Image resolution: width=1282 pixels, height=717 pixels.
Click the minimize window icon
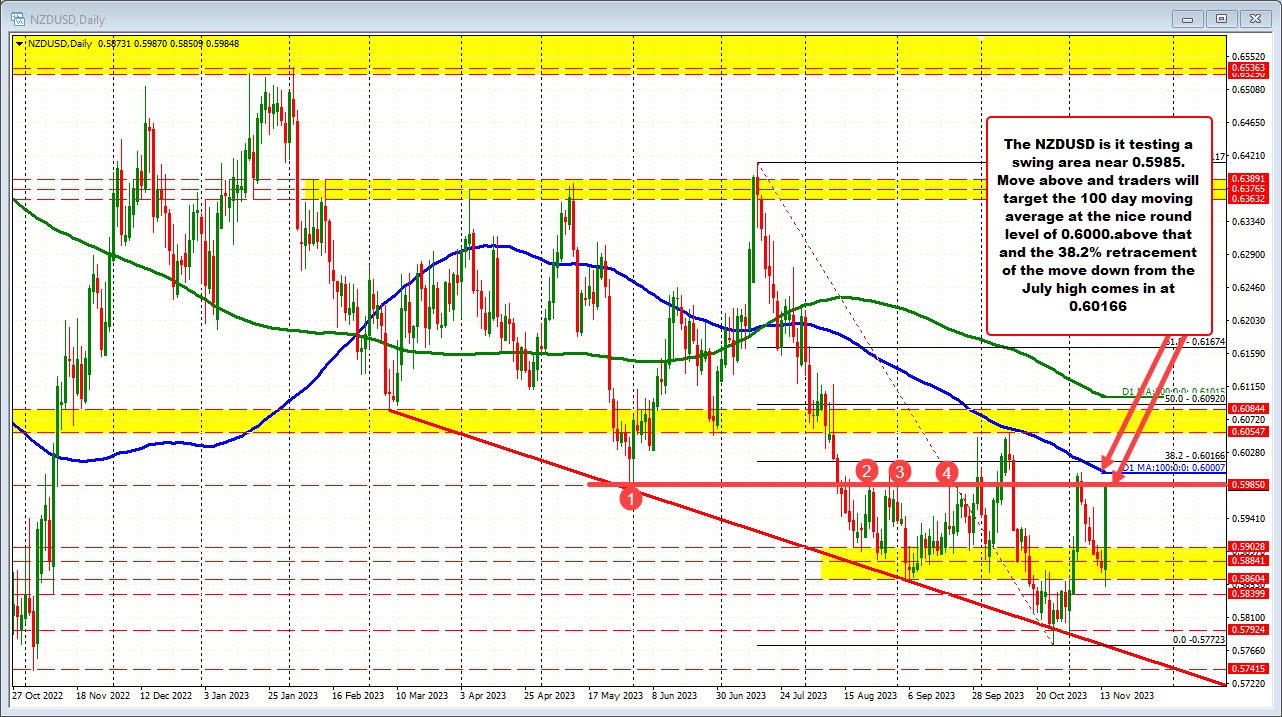point(1186,19)
